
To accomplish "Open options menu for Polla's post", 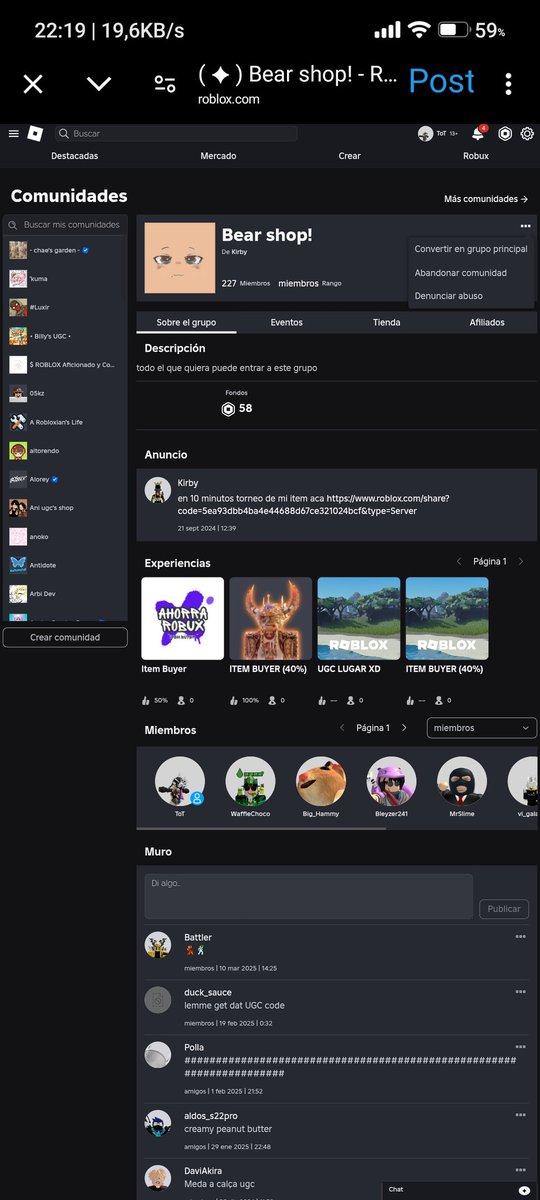I will (520, 1047).
